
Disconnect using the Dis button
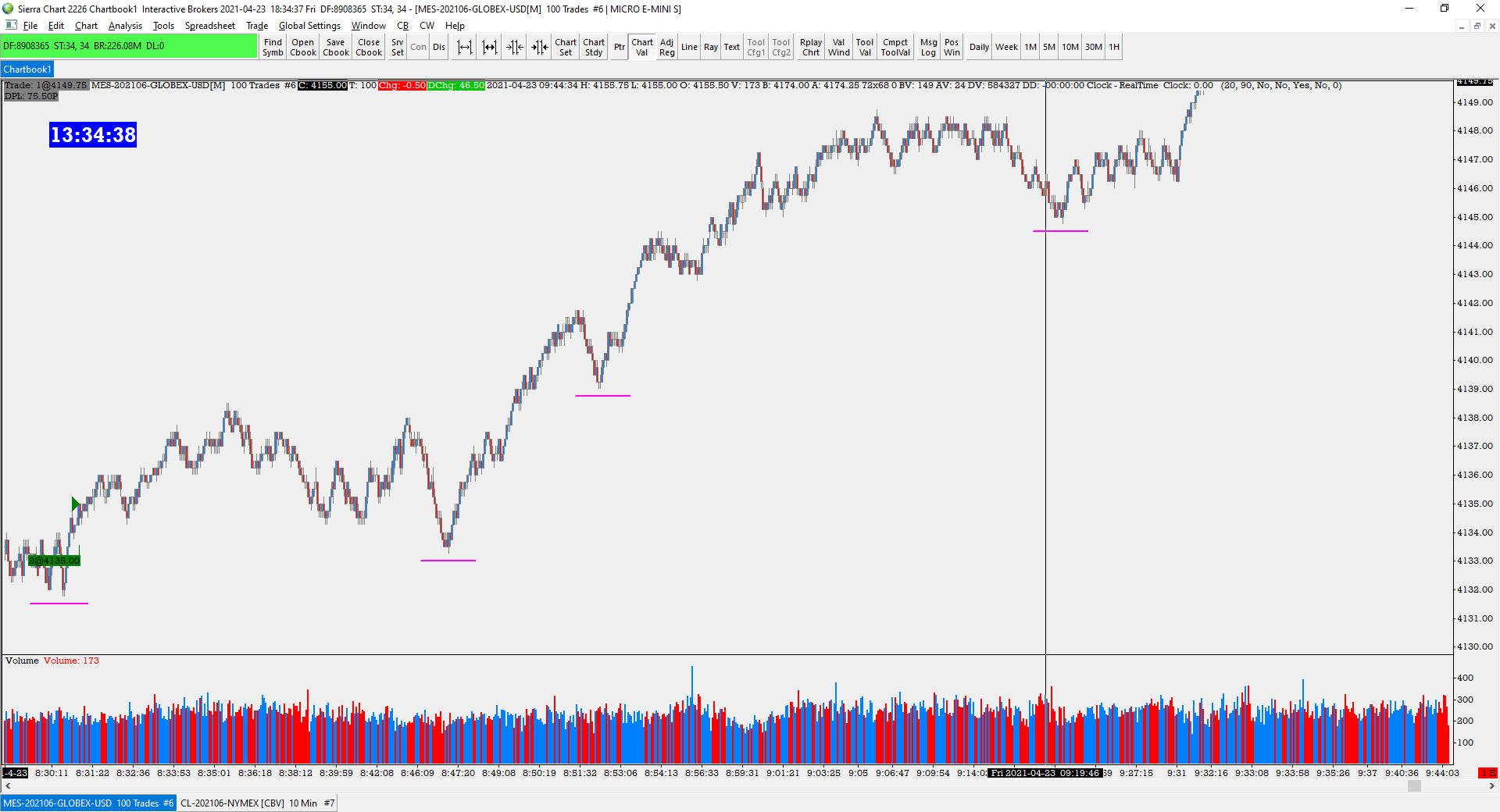point(439,48)
